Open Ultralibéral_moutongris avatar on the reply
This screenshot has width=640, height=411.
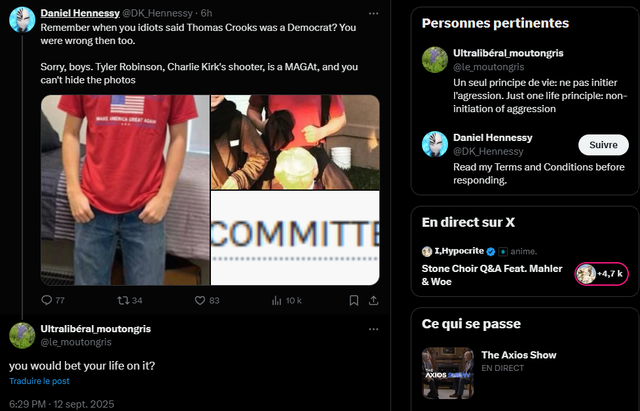point(22,335)
